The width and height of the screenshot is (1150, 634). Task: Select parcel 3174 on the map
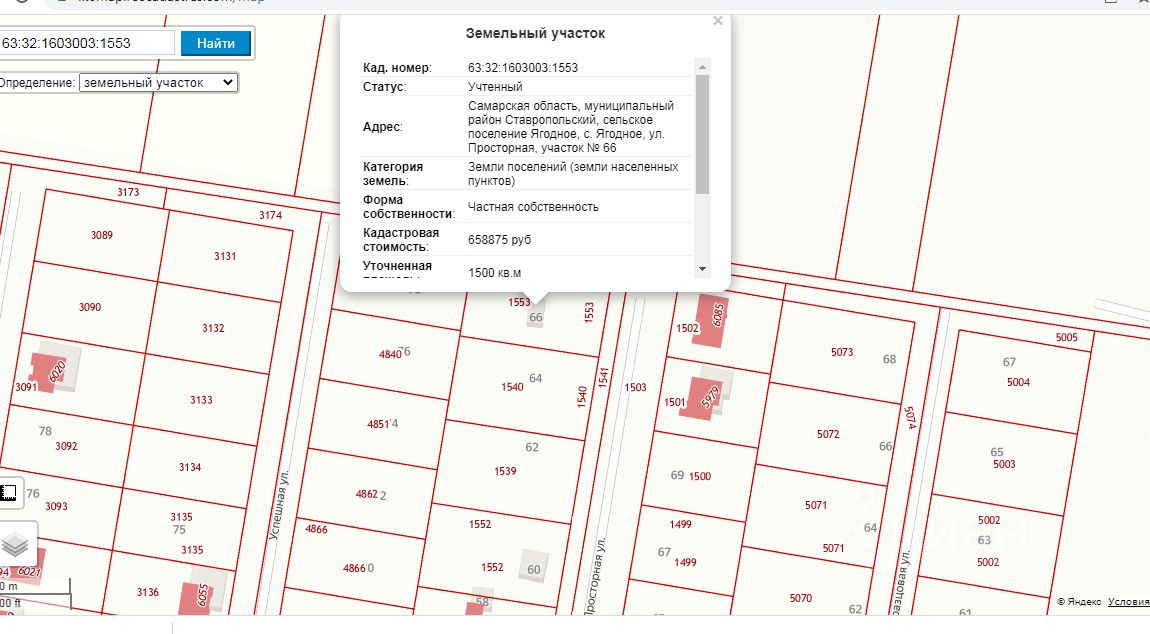[270, 215]
